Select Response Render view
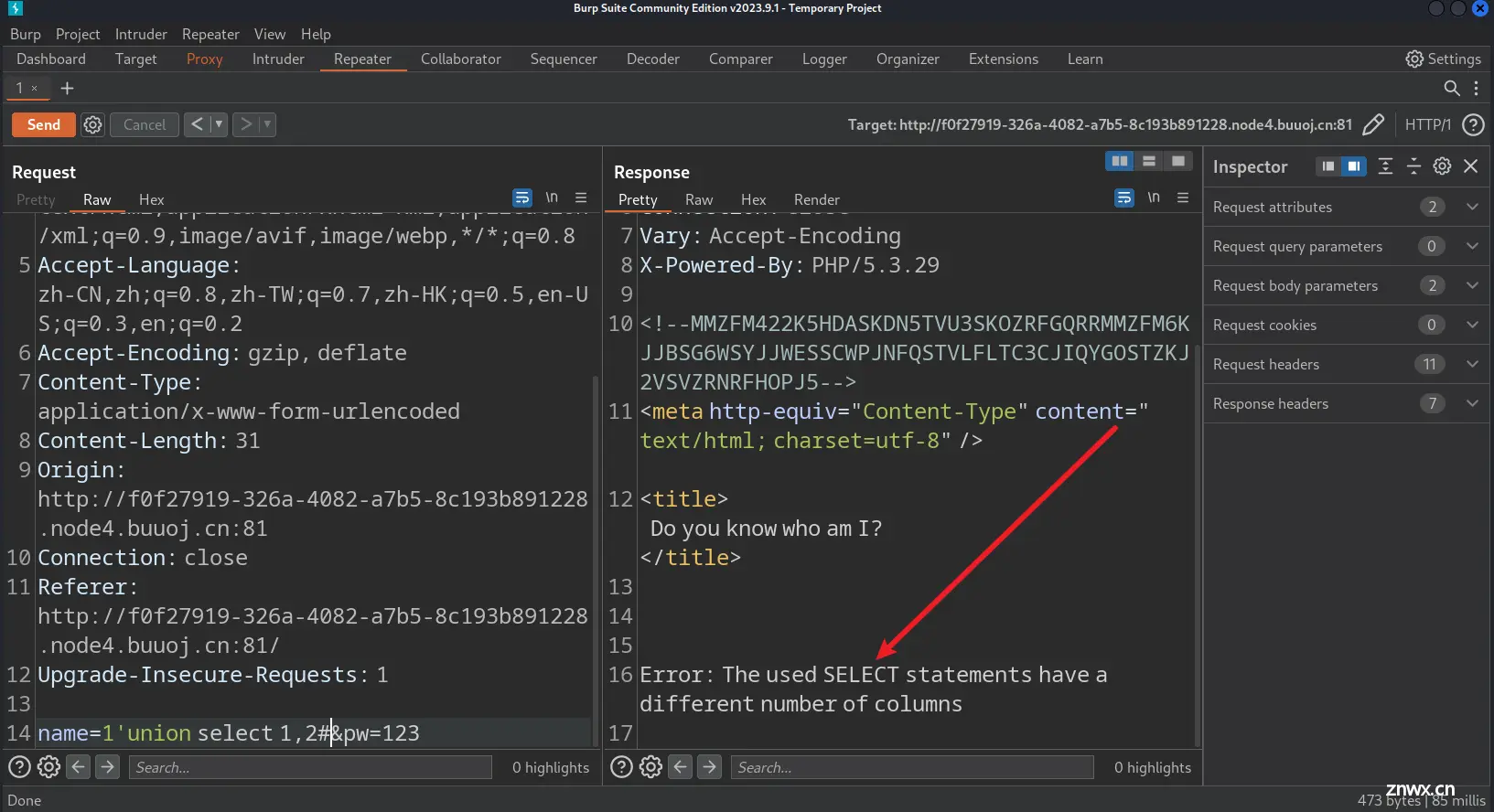1494x812 pixels. point(817,199)
